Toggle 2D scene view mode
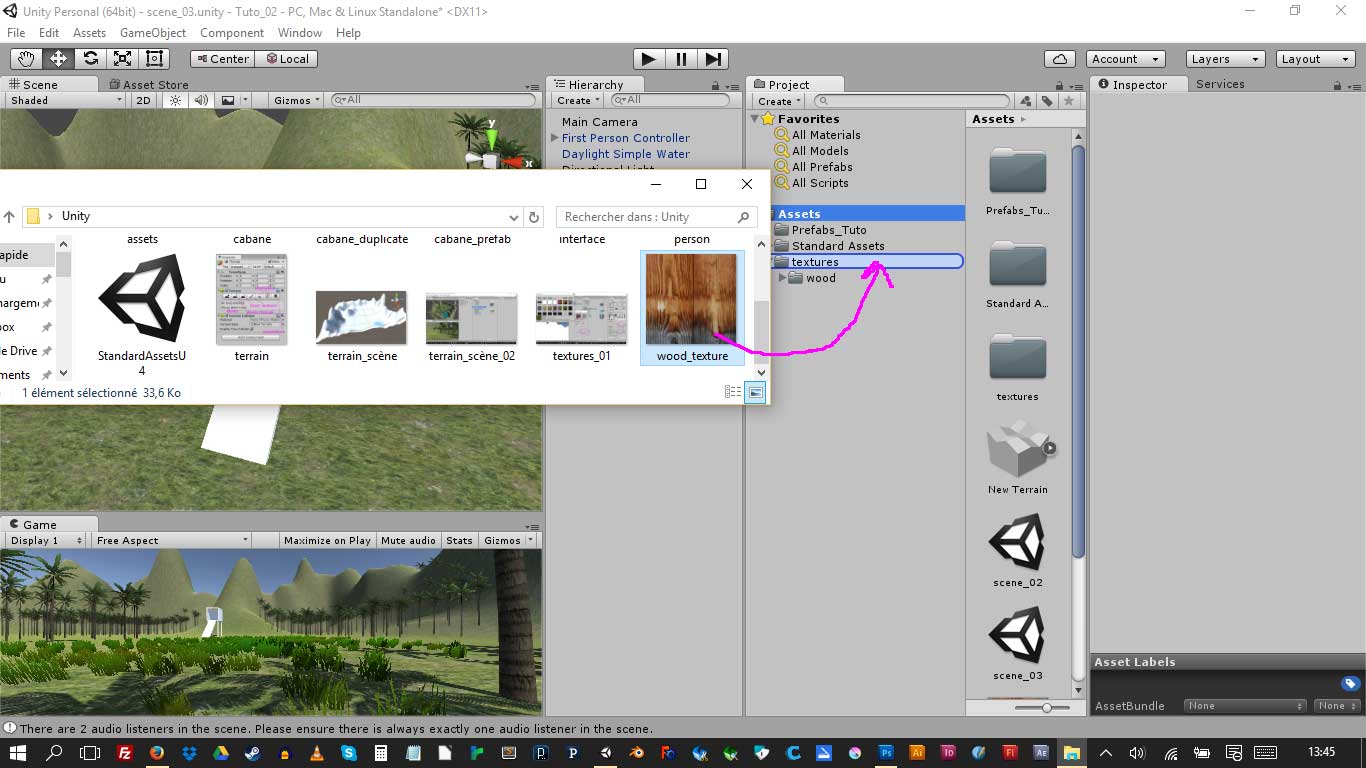1366x768 pixels. [144, 100]
